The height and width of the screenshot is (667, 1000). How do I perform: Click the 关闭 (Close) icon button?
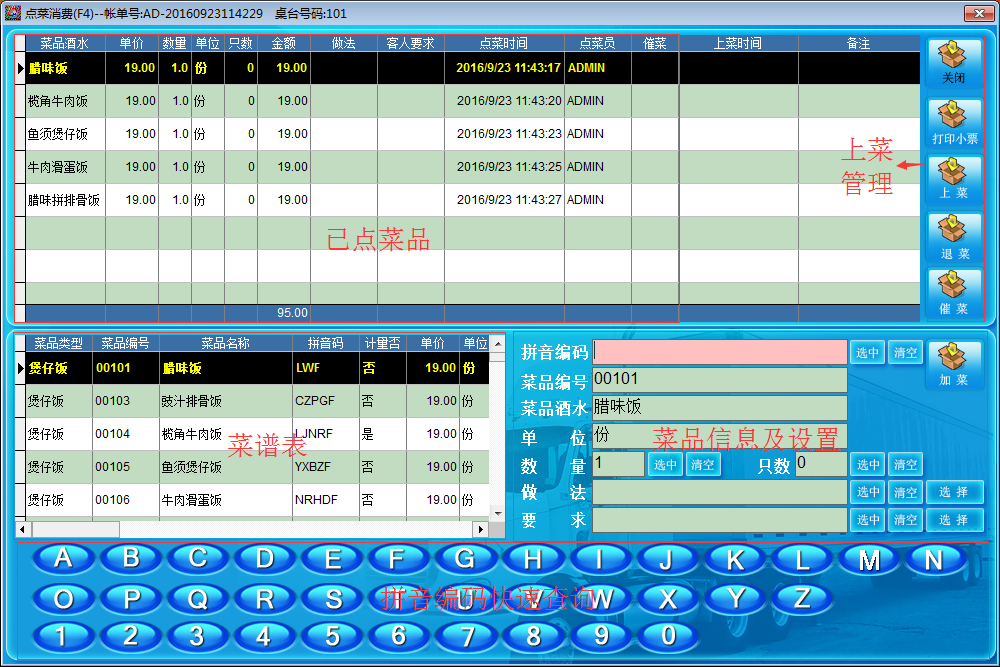pos(954,64)
